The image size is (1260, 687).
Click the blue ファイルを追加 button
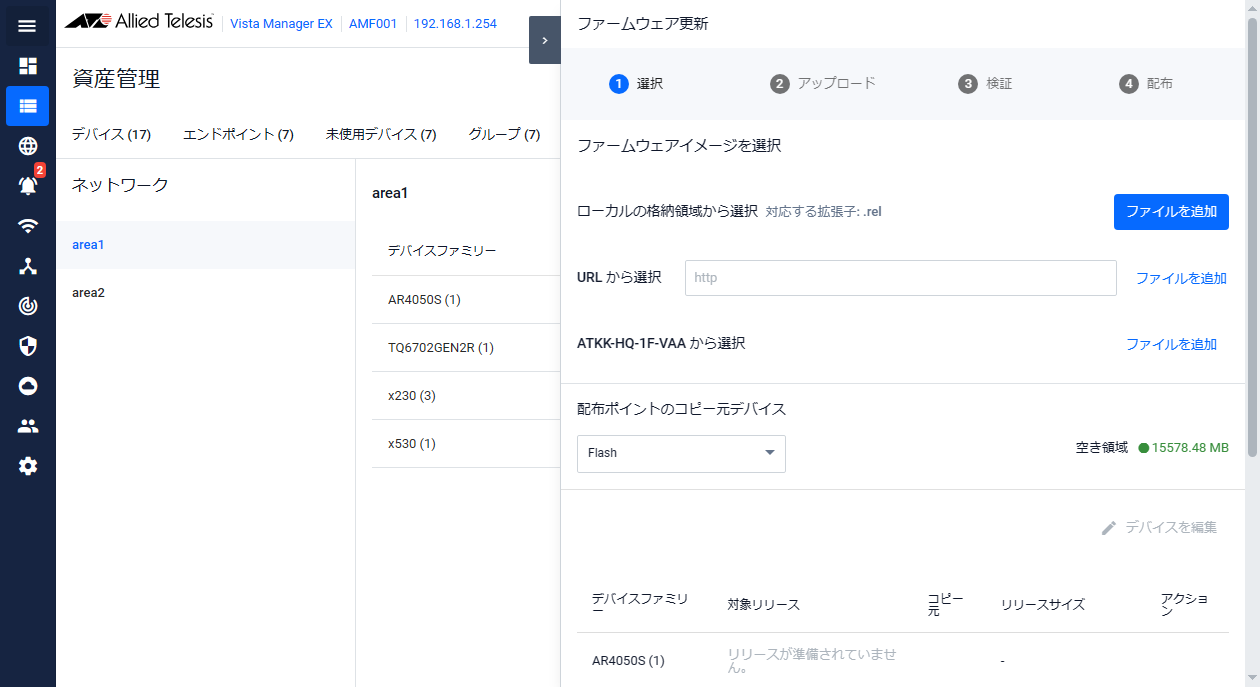coord(1170,212)
